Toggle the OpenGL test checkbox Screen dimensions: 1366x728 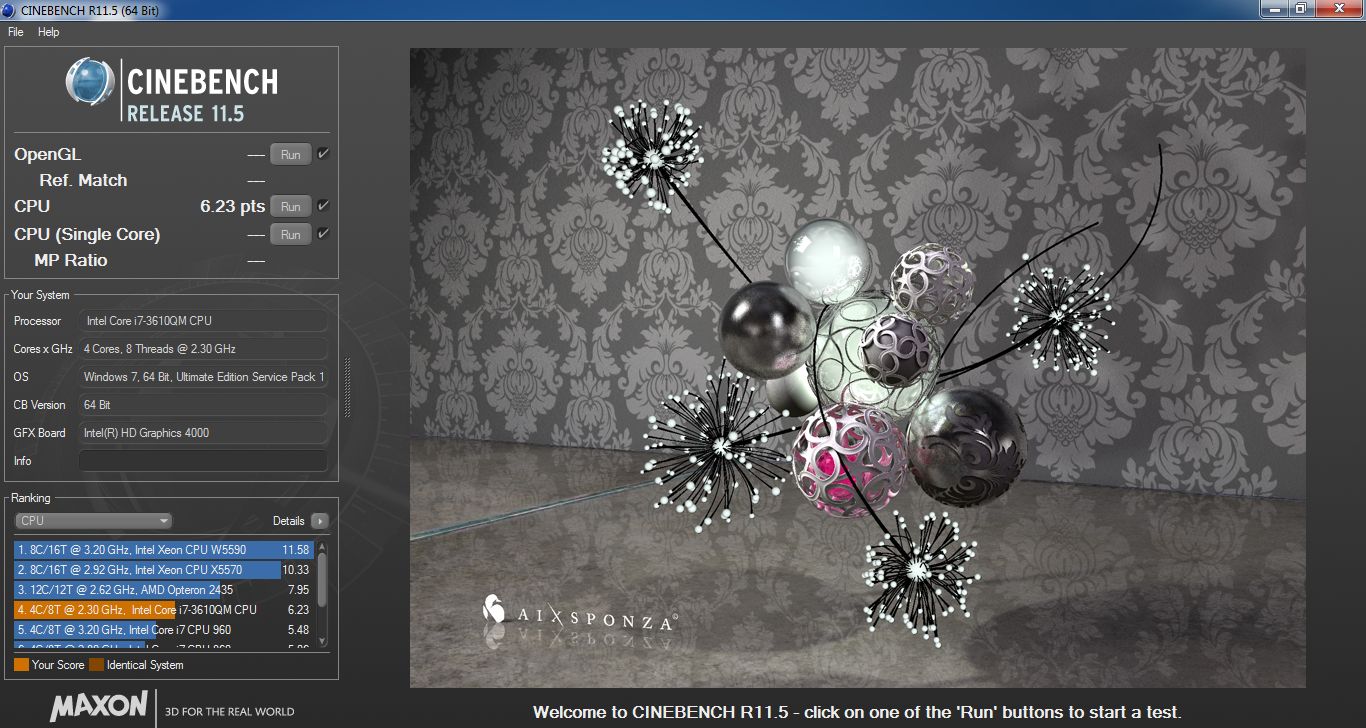coord(323,154)
